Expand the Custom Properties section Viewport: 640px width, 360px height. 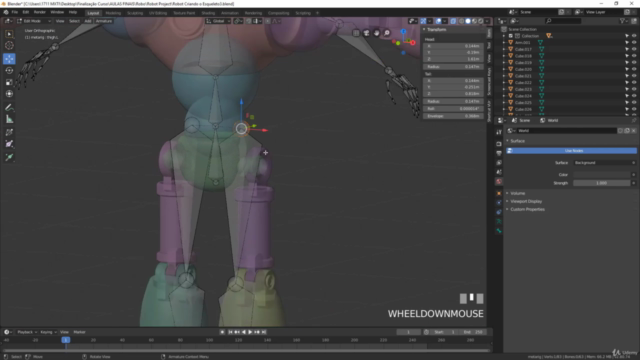(x=526, y=209)
